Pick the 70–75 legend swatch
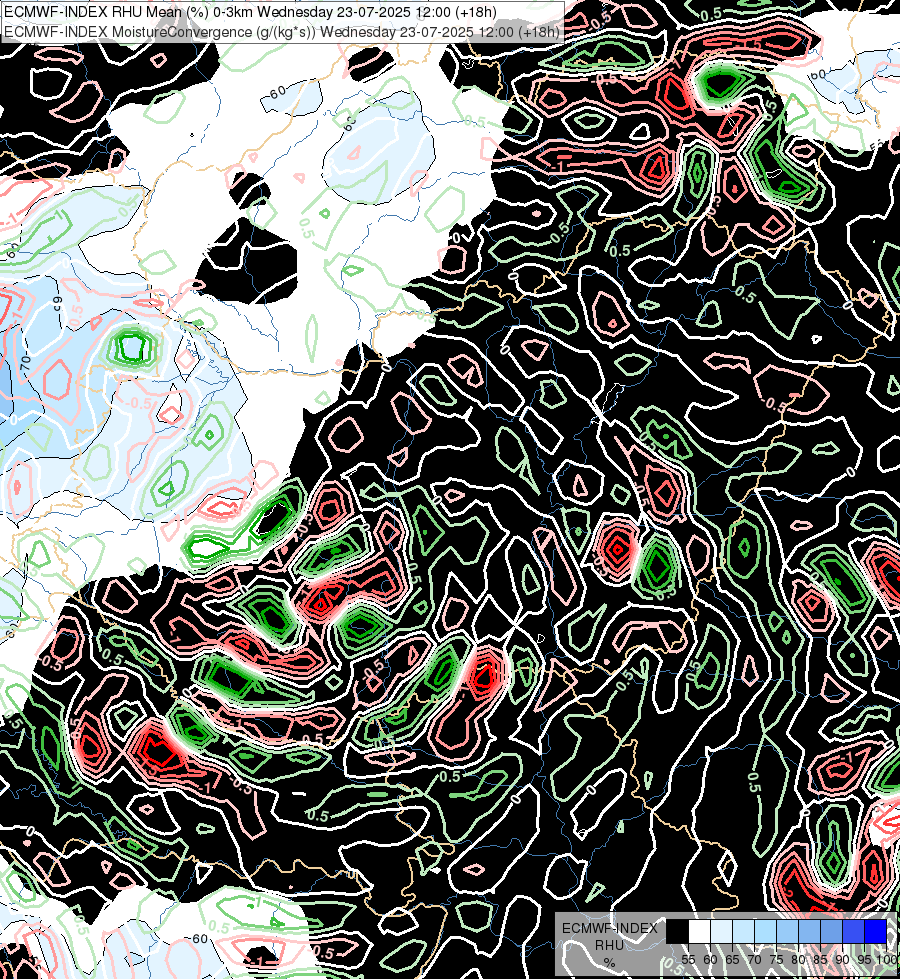The width and height of the screenshot is (900, 979). (765, 931)
